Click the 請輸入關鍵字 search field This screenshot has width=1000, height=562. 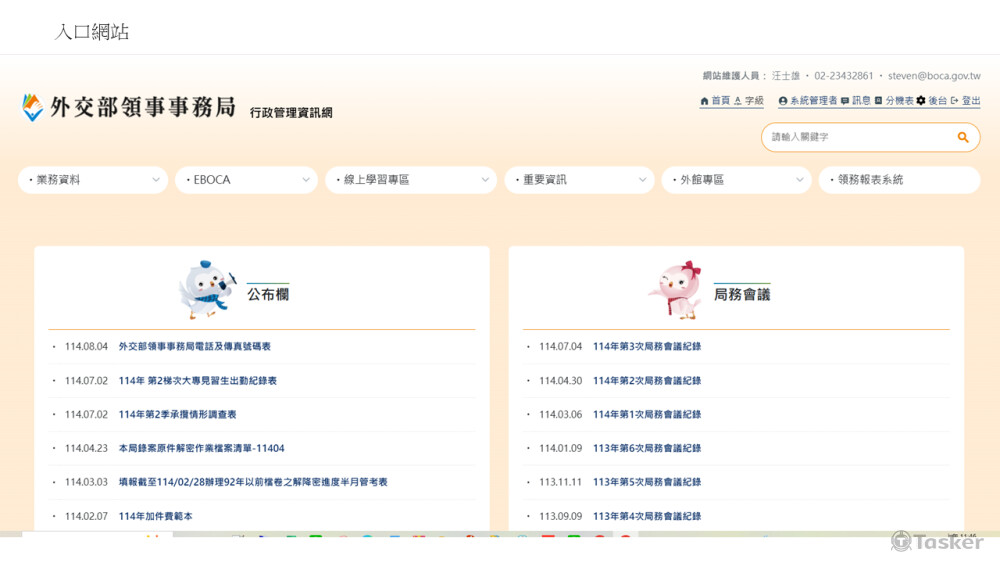(855, 137)
